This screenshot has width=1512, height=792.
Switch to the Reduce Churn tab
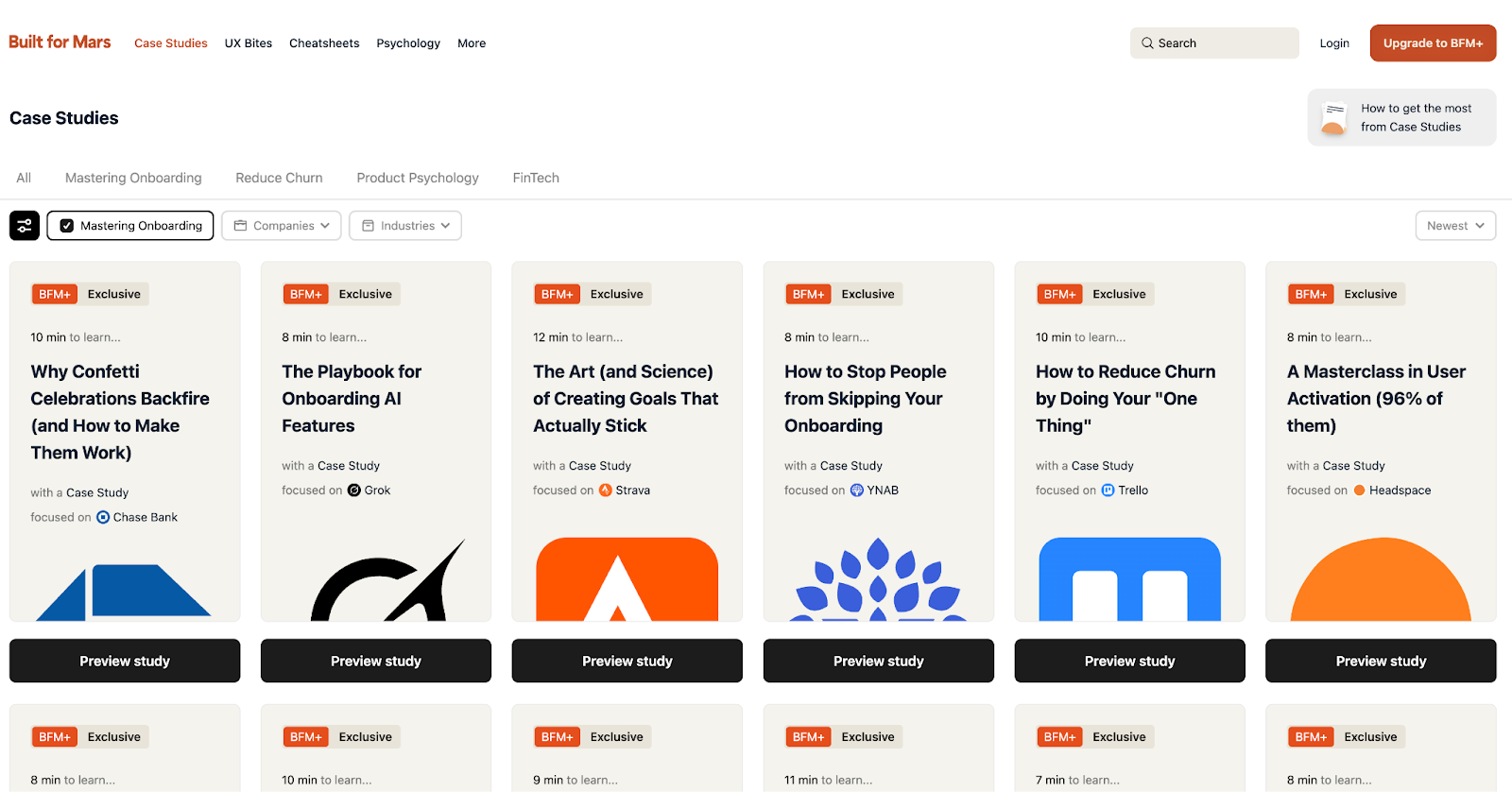tap(279, 178)
